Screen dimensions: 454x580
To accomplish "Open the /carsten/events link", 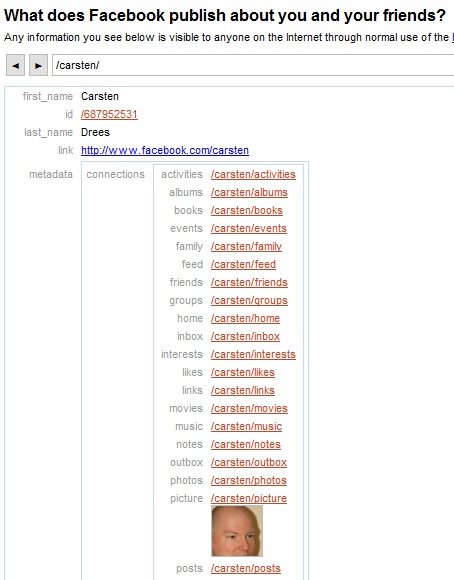I will coord(249,228).
